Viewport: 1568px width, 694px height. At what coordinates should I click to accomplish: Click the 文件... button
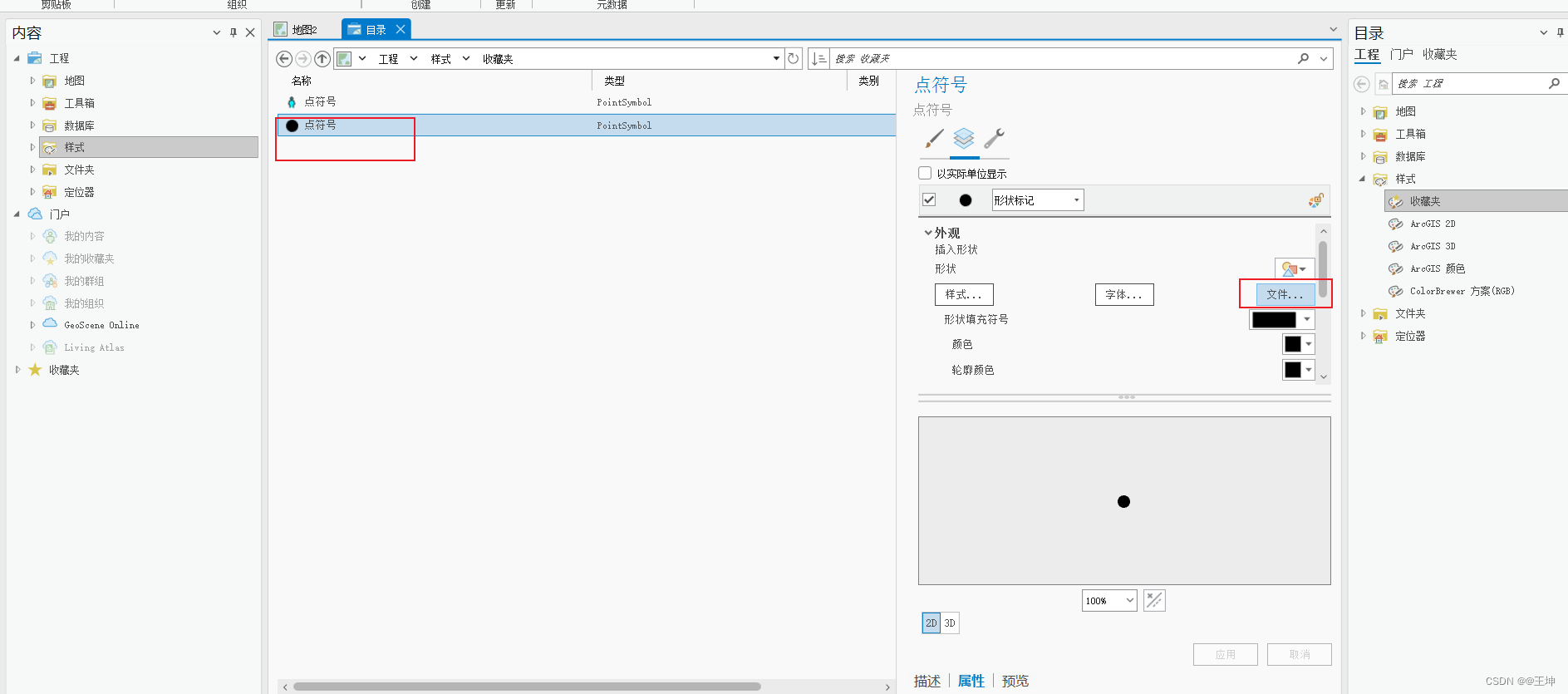[1285, 294]
